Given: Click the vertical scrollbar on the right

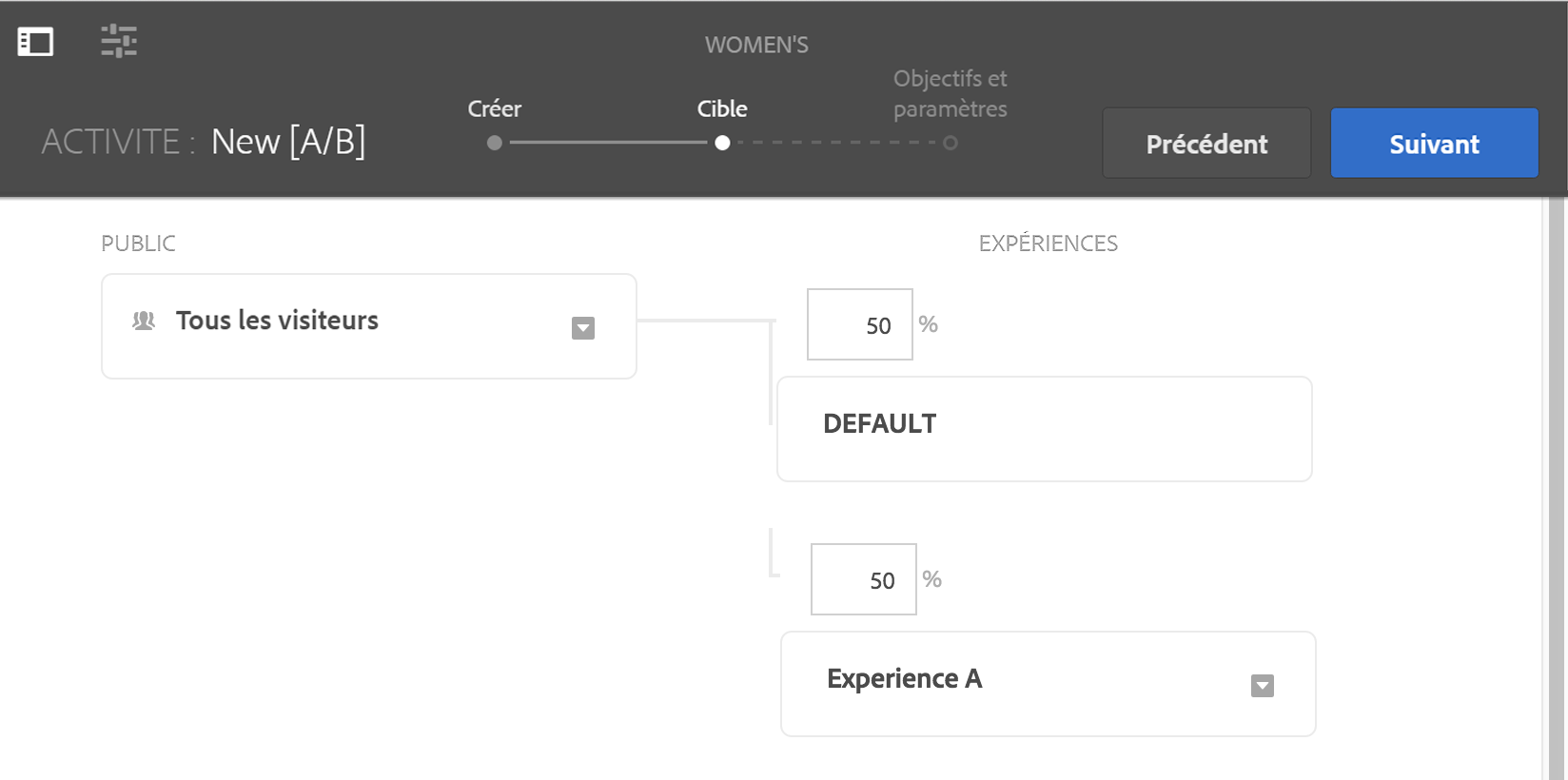Looking at the screenshot, I should click(x=1557, y=476).
